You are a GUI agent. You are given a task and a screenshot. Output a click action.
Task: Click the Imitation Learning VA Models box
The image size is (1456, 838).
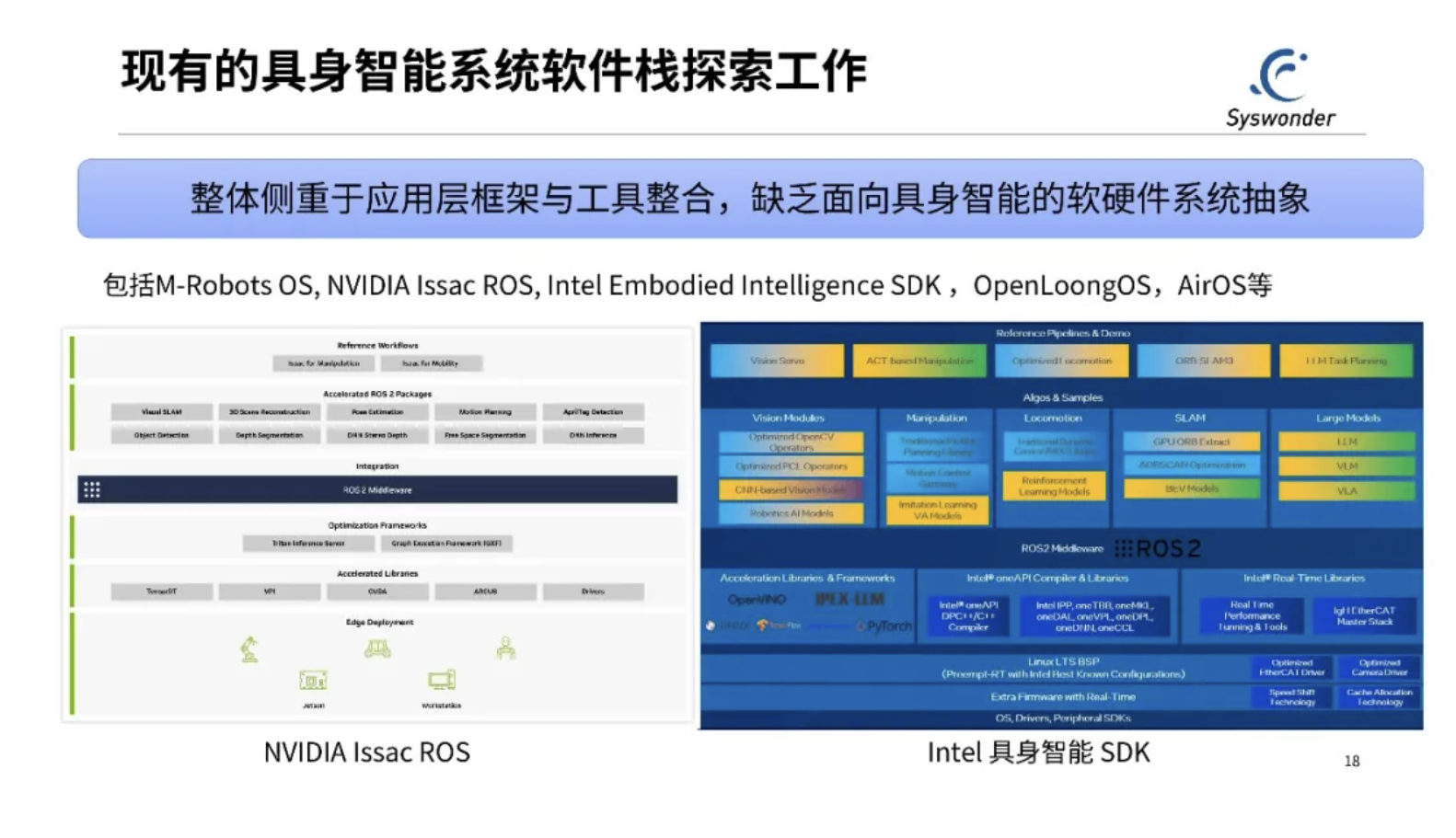click(938, 511)
